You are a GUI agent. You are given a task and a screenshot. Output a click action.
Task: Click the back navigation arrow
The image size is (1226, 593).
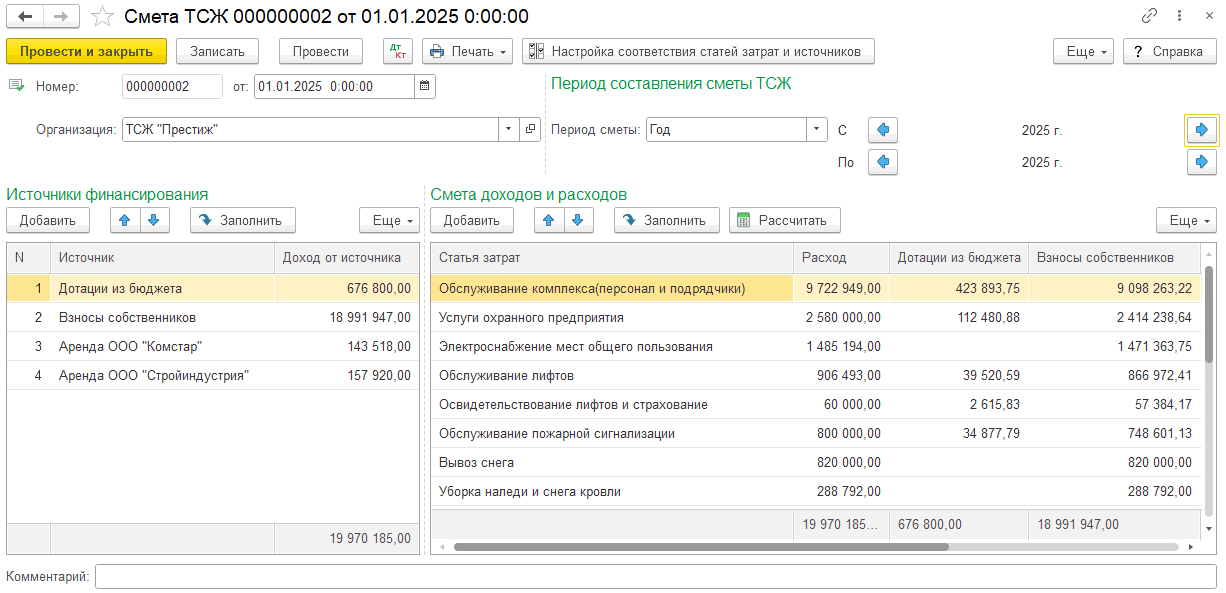[26, 17]
